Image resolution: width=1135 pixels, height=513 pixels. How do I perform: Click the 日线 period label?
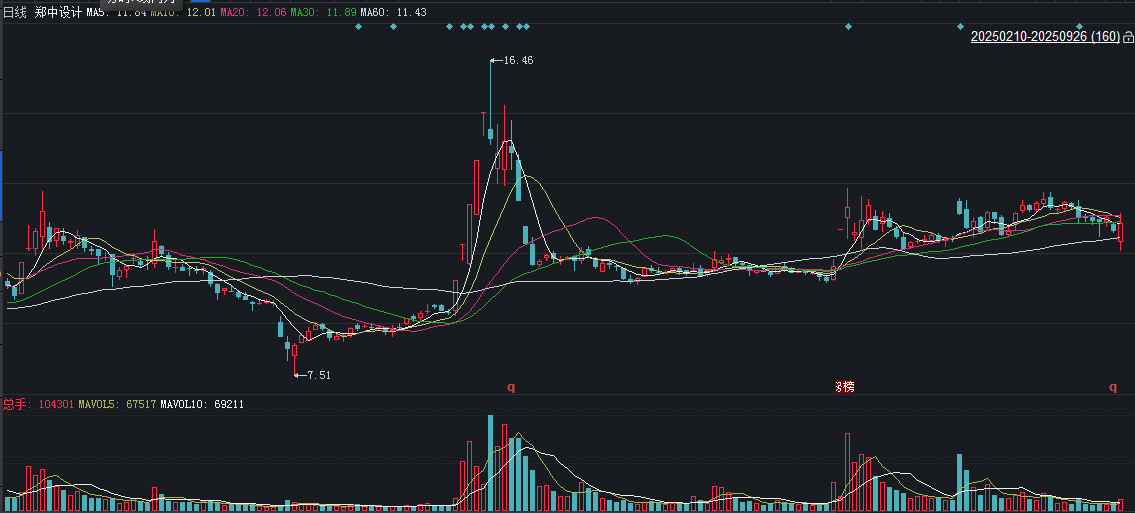pos(14,12)
